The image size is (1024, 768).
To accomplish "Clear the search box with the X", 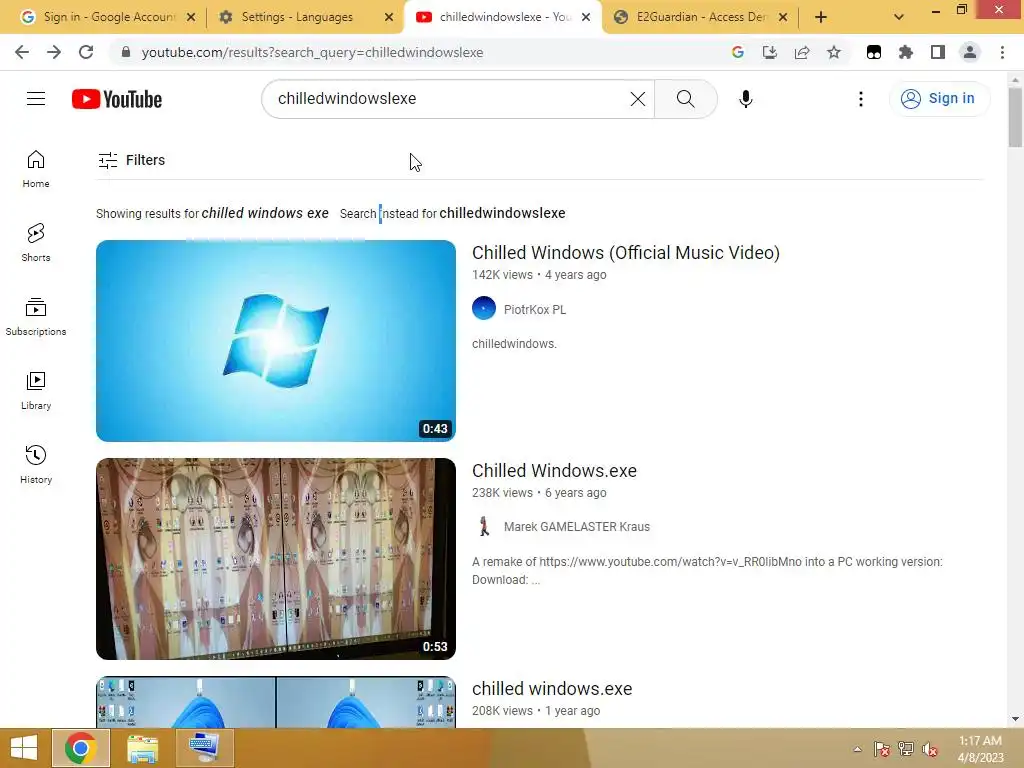I will (x=637, y=99).
